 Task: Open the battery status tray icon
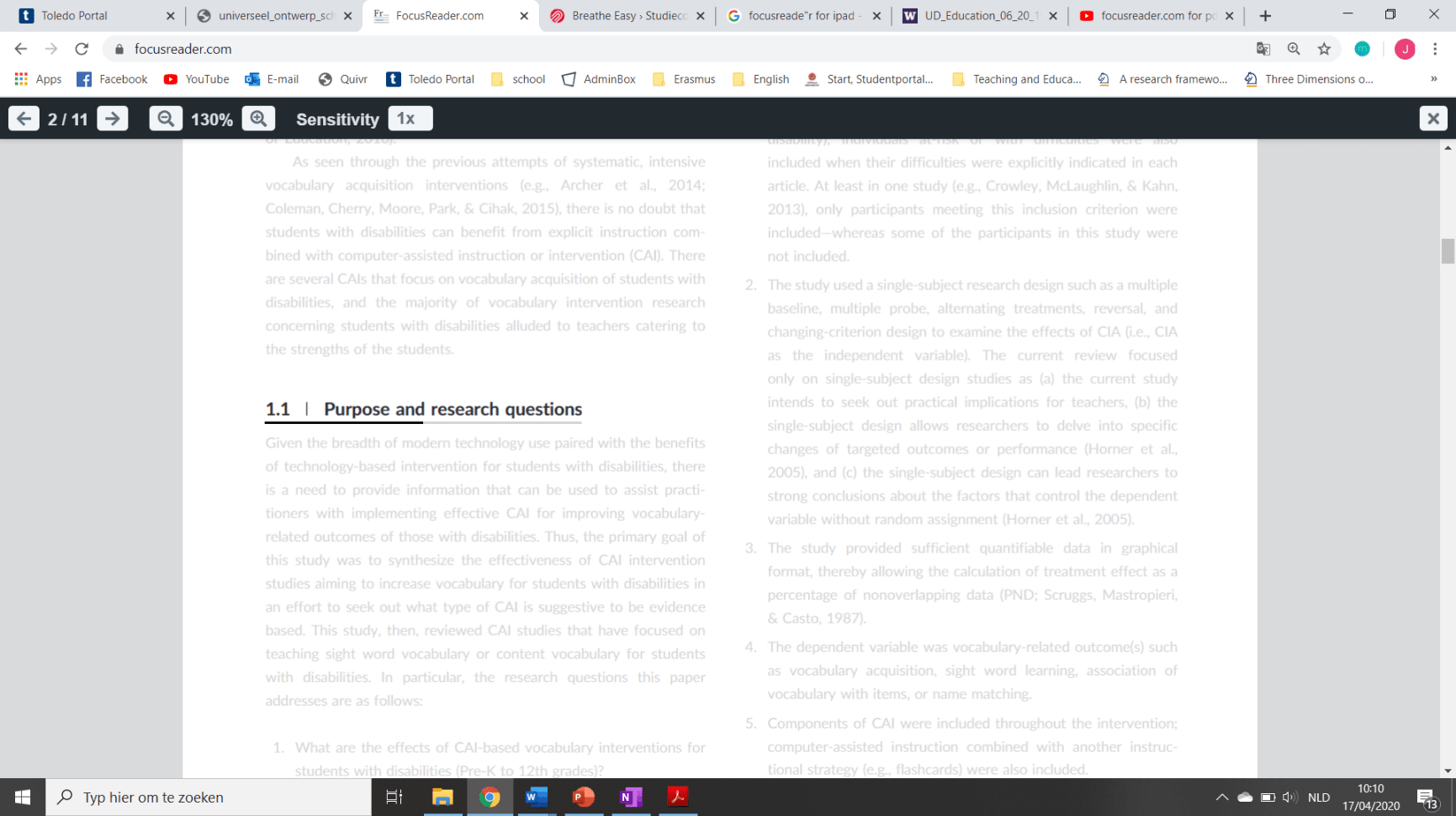tap(1268, 797)
